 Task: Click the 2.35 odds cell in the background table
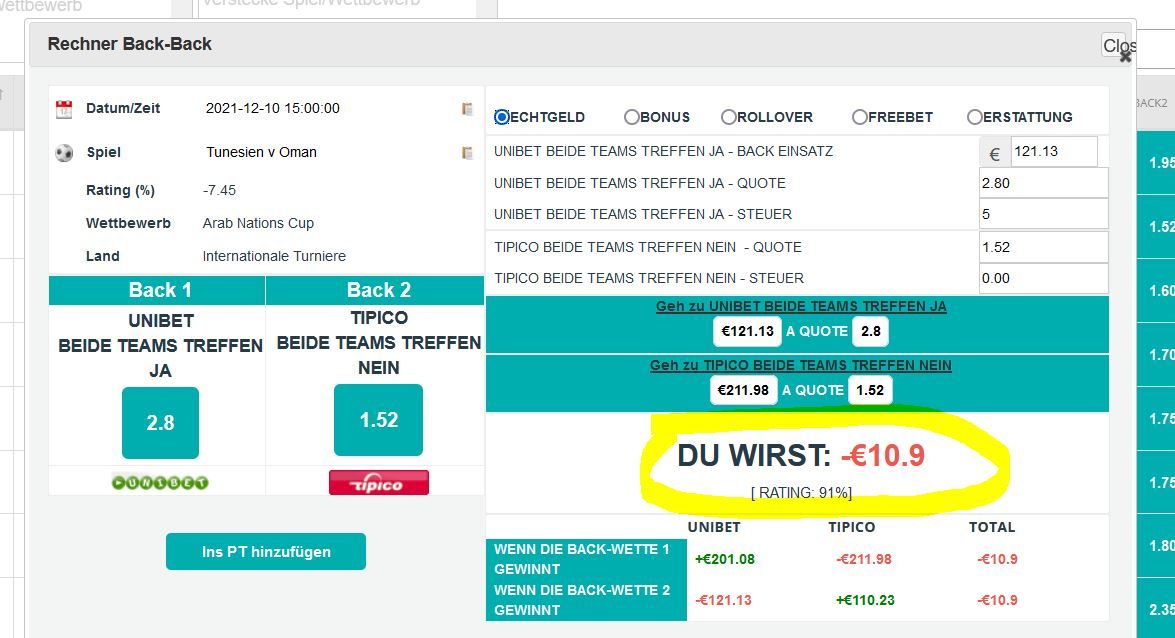pos(1156,610)
